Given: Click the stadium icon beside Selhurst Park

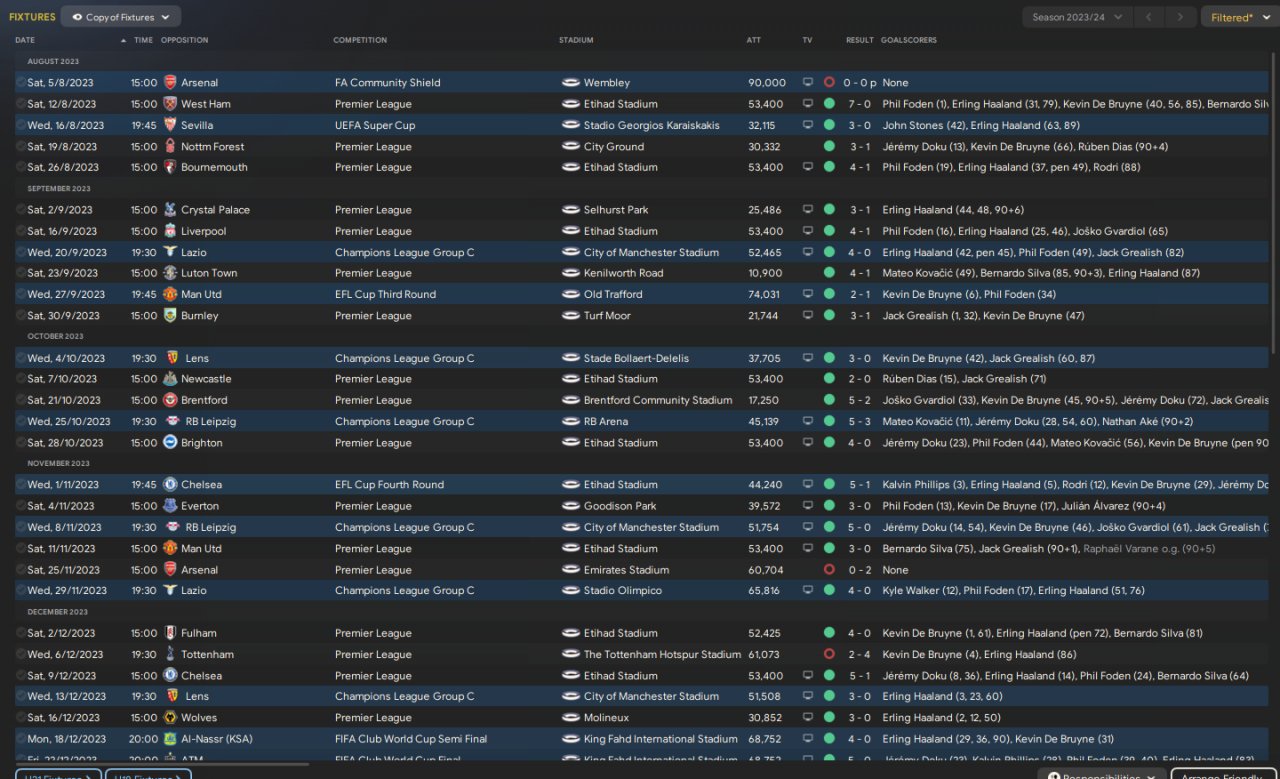Looking at the screenshot, I should point(571,210).
